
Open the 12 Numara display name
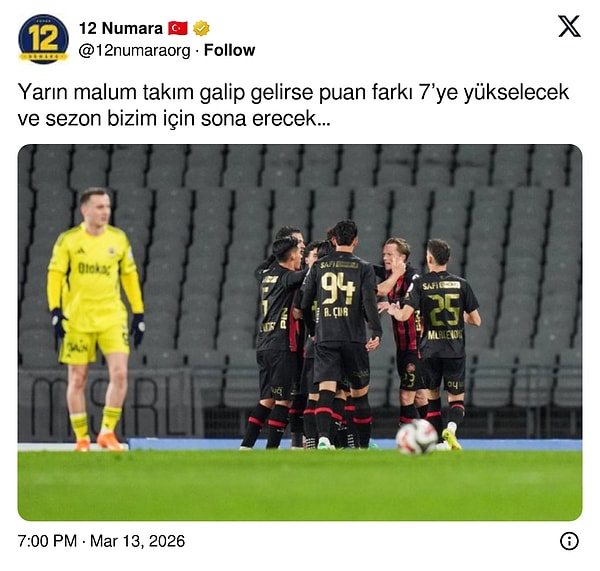[x=121, y=28]
